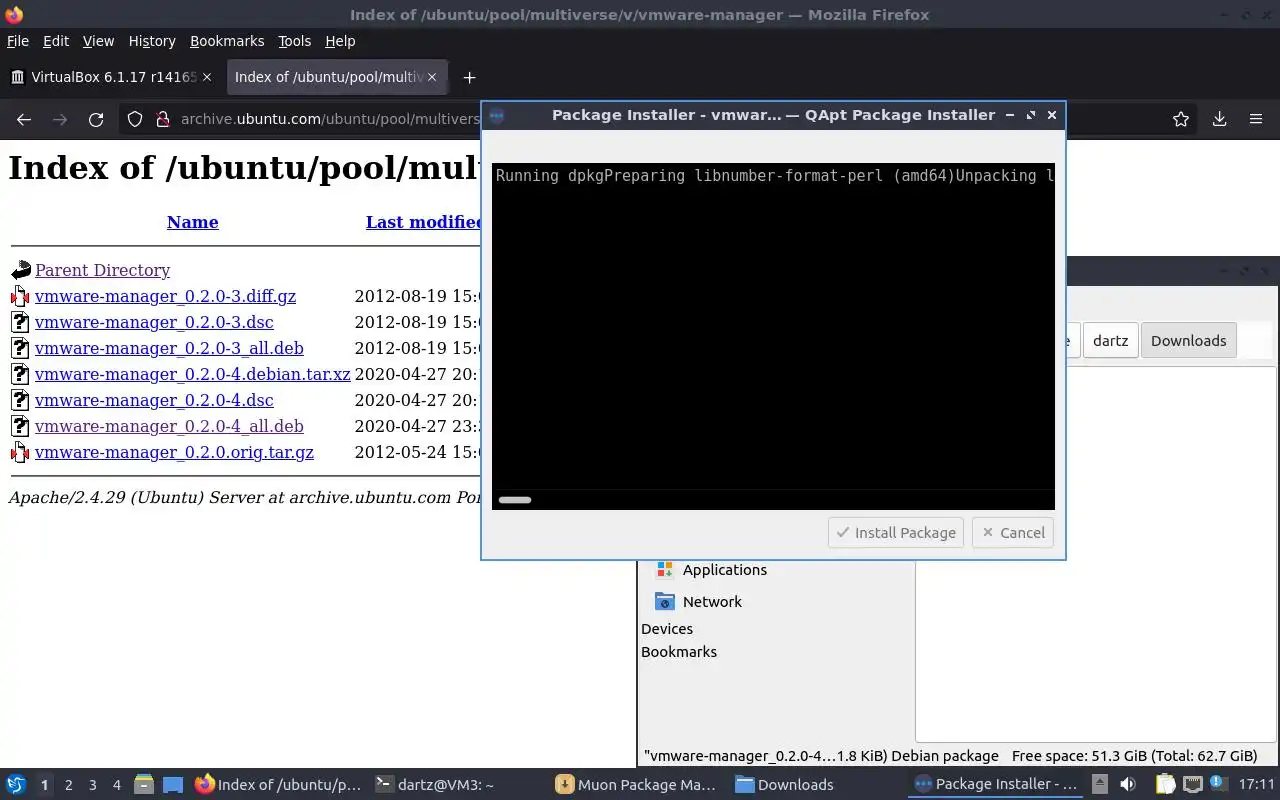Open the Firefox hamburger application menu
This screenshot has height=800, width=1280.
coord(1256,119)
